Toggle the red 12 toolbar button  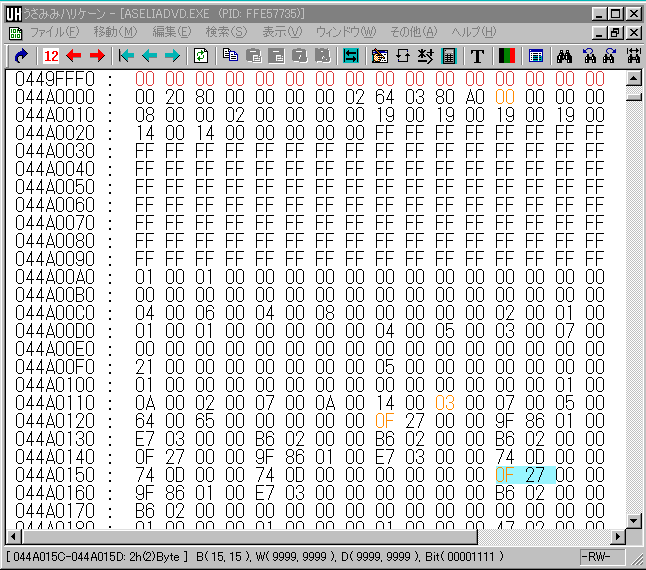51,56
